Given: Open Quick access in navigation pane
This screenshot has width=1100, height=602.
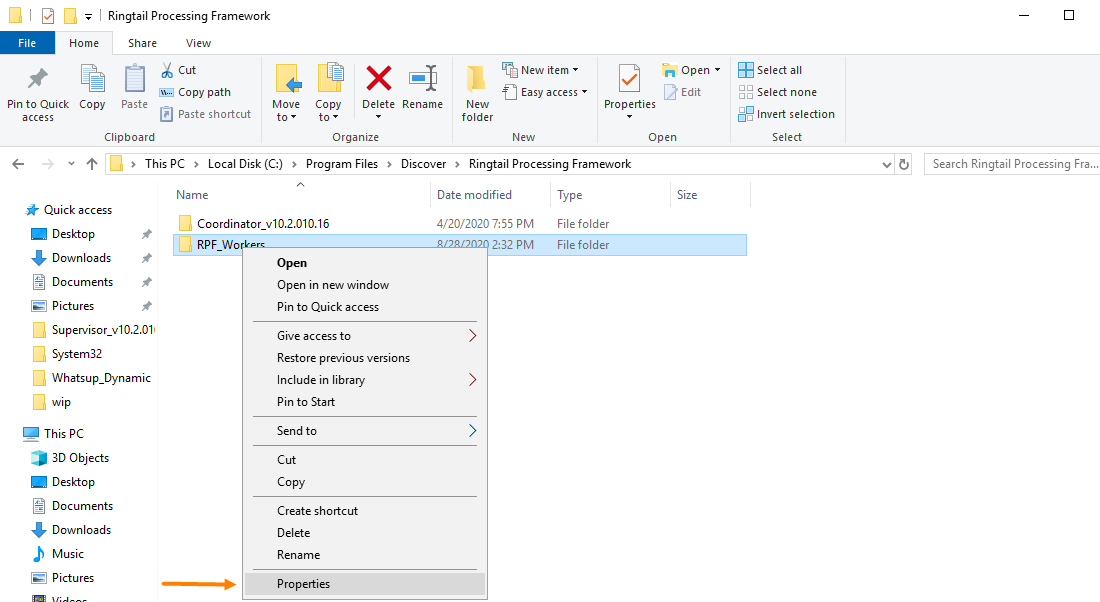Looking at the screenshot, I should [x=78, y=210].
